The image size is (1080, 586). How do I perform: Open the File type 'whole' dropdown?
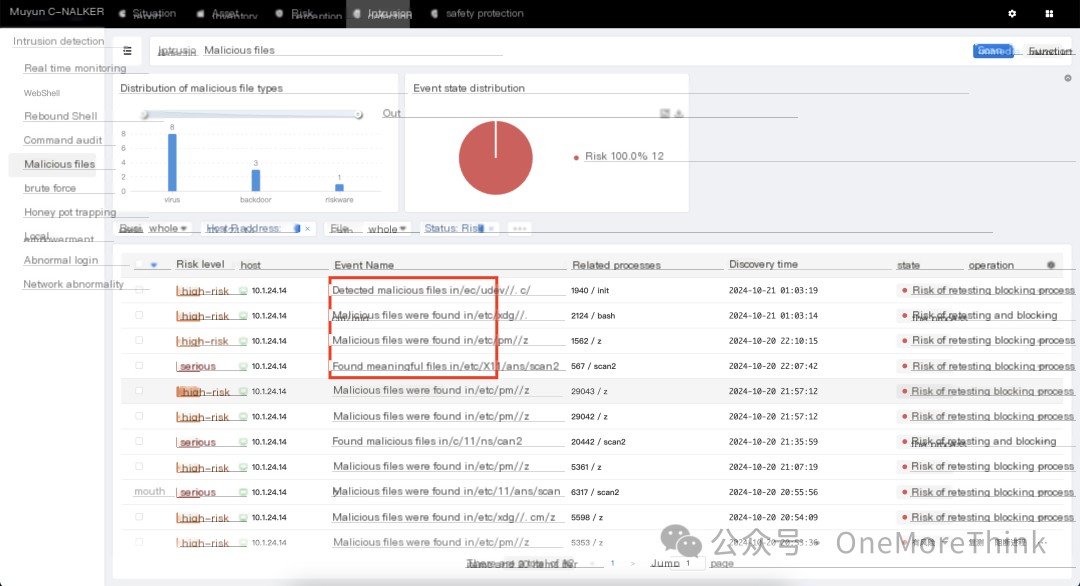[387, 229]
